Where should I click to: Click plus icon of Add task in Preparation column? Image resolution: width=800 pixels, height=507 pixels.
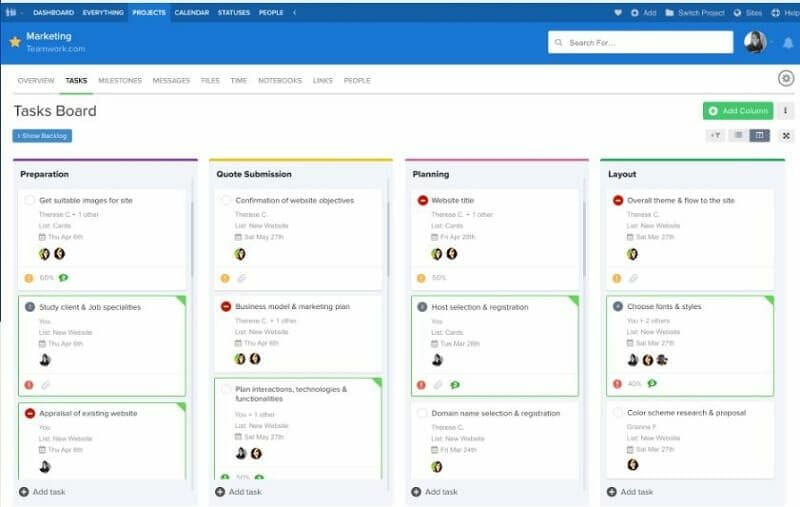(23, 492)
